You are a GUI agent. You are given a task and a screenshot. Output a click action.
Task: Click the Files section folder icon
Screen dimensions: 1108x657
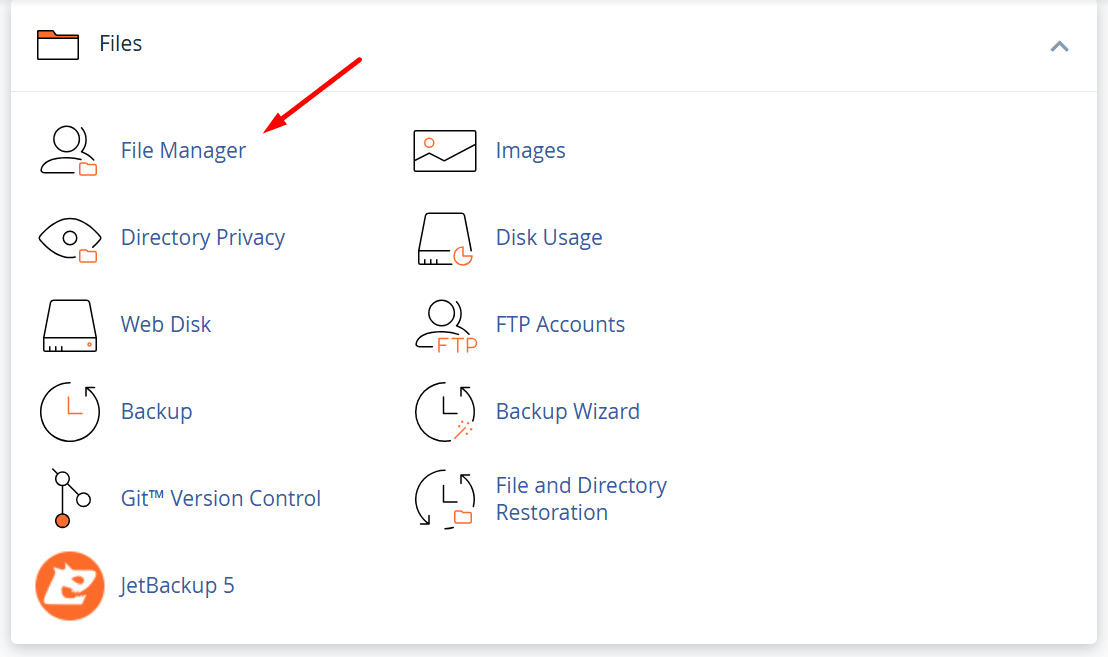pos(57,45)
